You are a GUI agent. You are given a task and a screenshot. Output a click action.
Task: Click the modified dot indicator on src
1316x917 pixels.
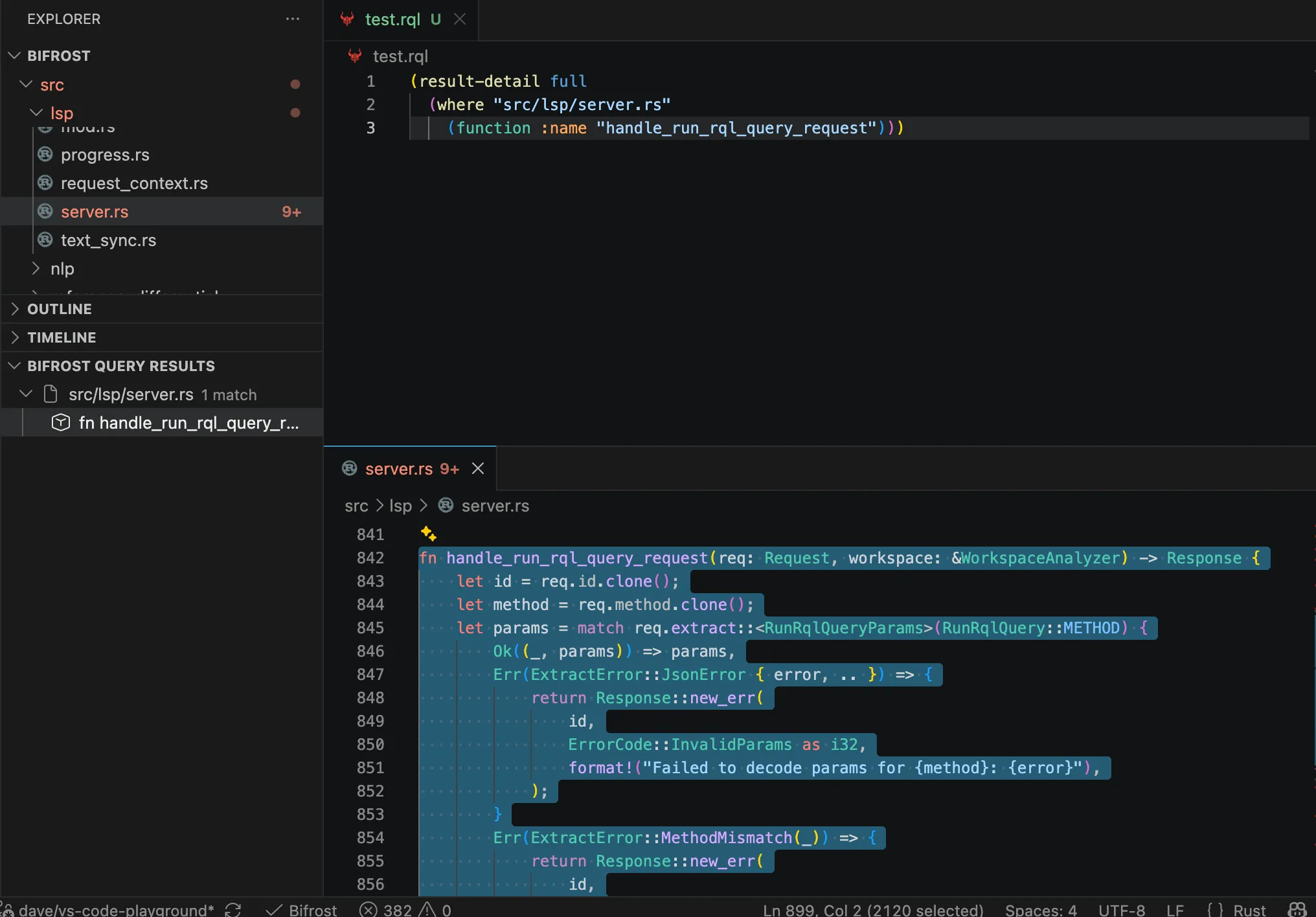click(x=295, y=84)
